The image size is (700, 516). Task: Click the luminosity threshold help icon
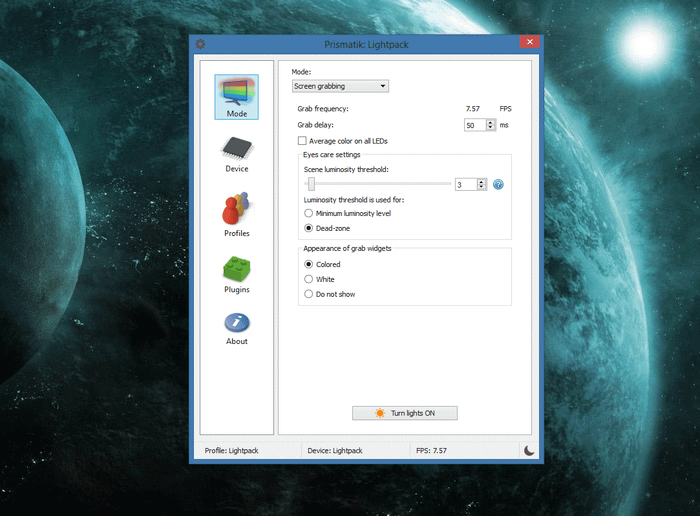click(x=498, y=184)
